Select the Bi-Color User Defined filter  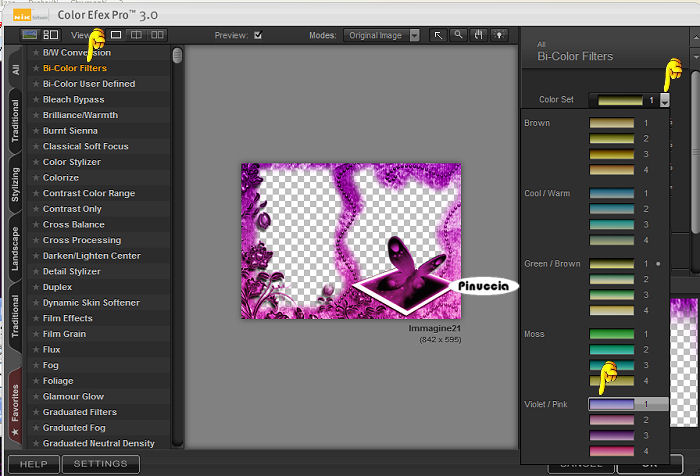click(x=89, y=84)
